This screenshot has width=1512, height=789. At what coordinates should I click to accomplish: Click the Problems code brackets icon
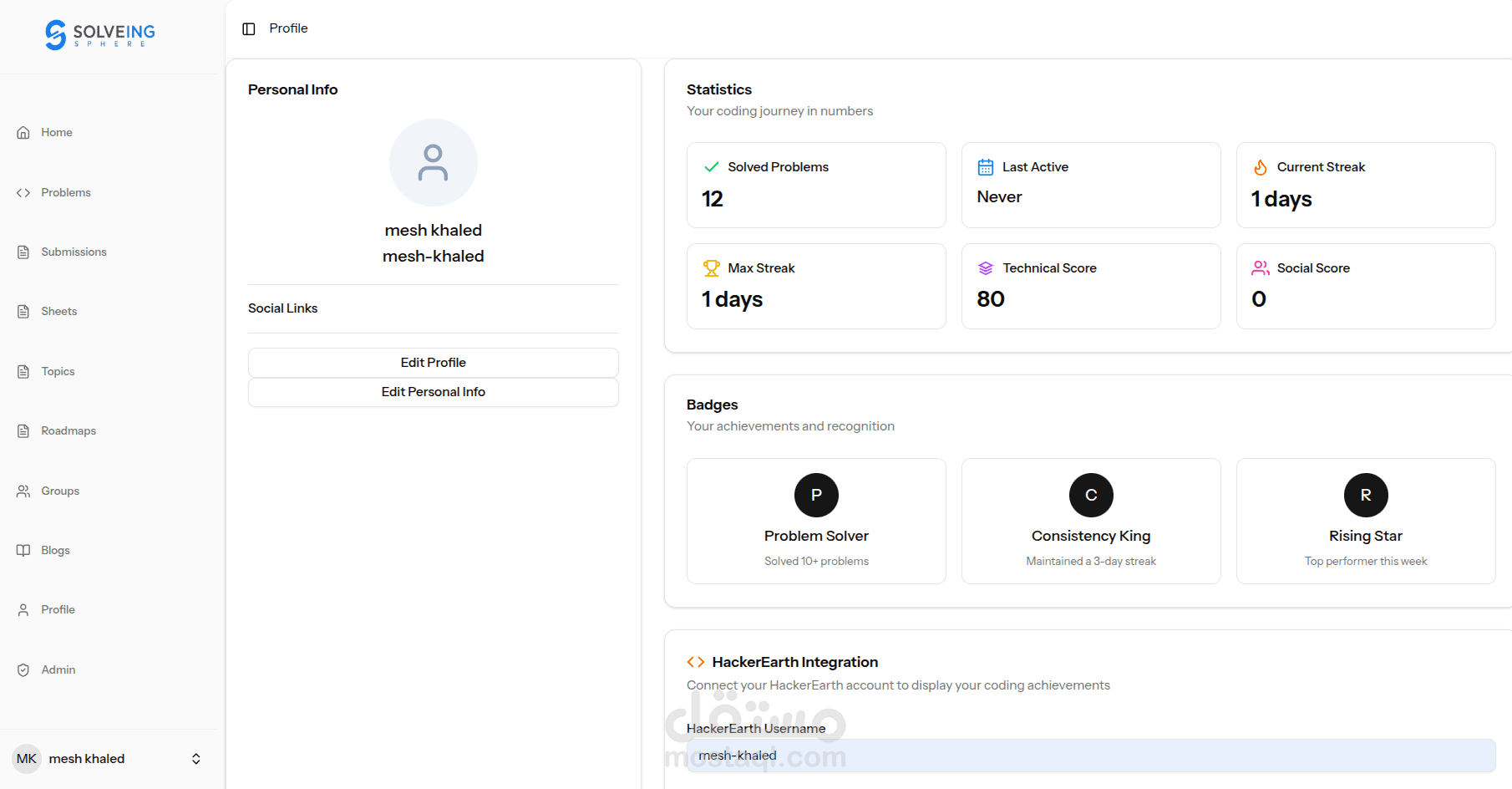23,192
